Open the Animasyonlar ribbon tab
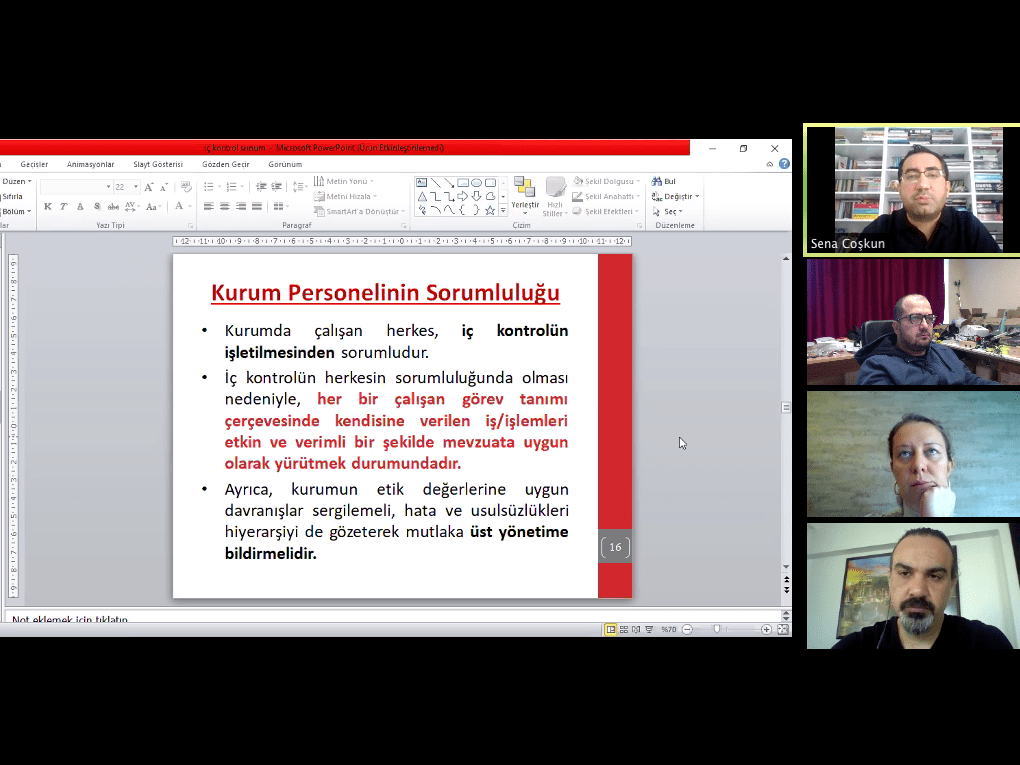This screenshot has height=765, width=1020. (90, 164)
